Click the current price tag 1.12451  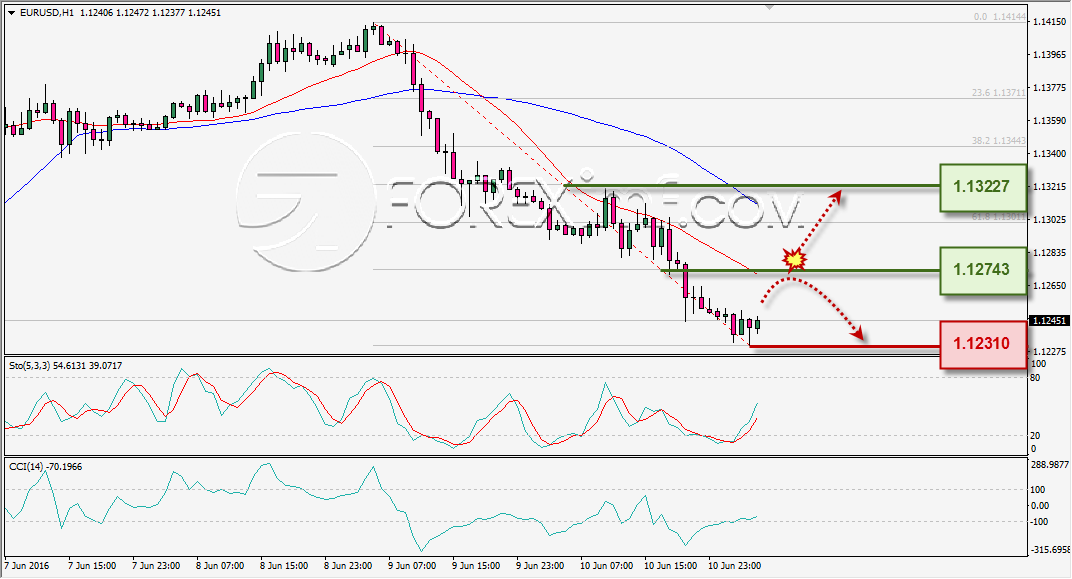pyautogui.click(x=1049, y=321)
